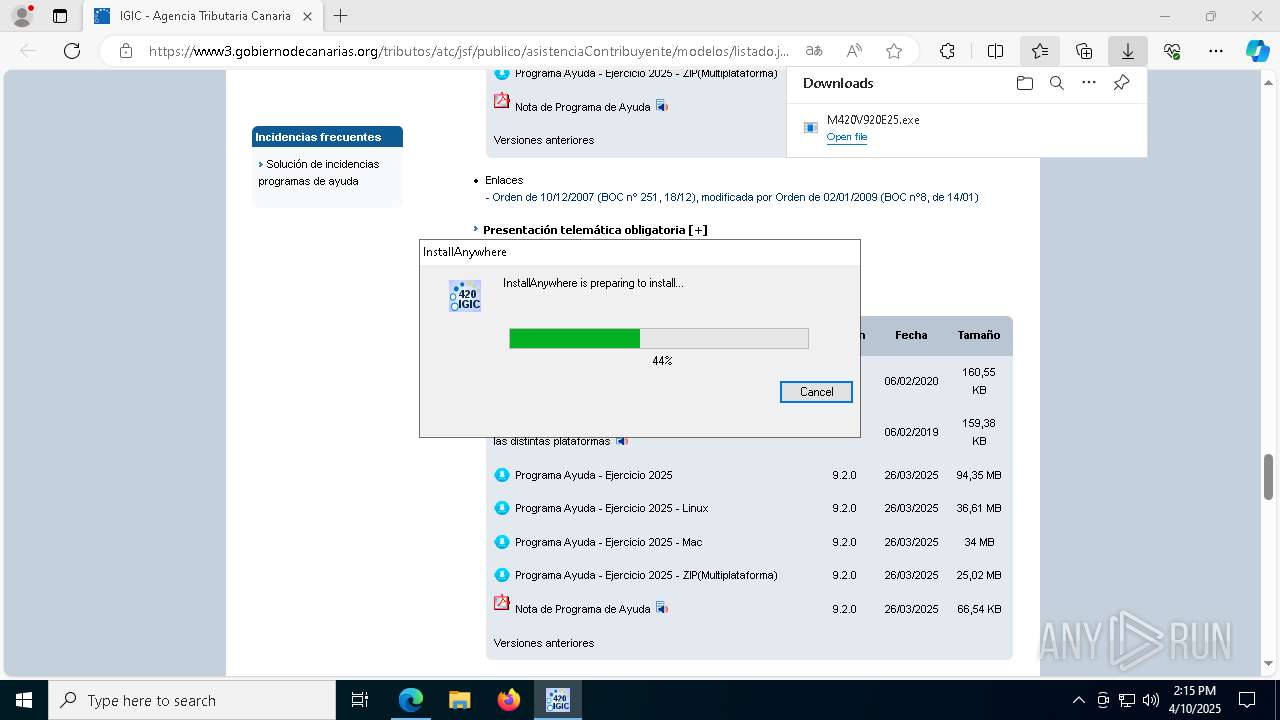Open Windows Start menu
The width and height of the screenshot is (1280, 720).
[x=23, y=700]
